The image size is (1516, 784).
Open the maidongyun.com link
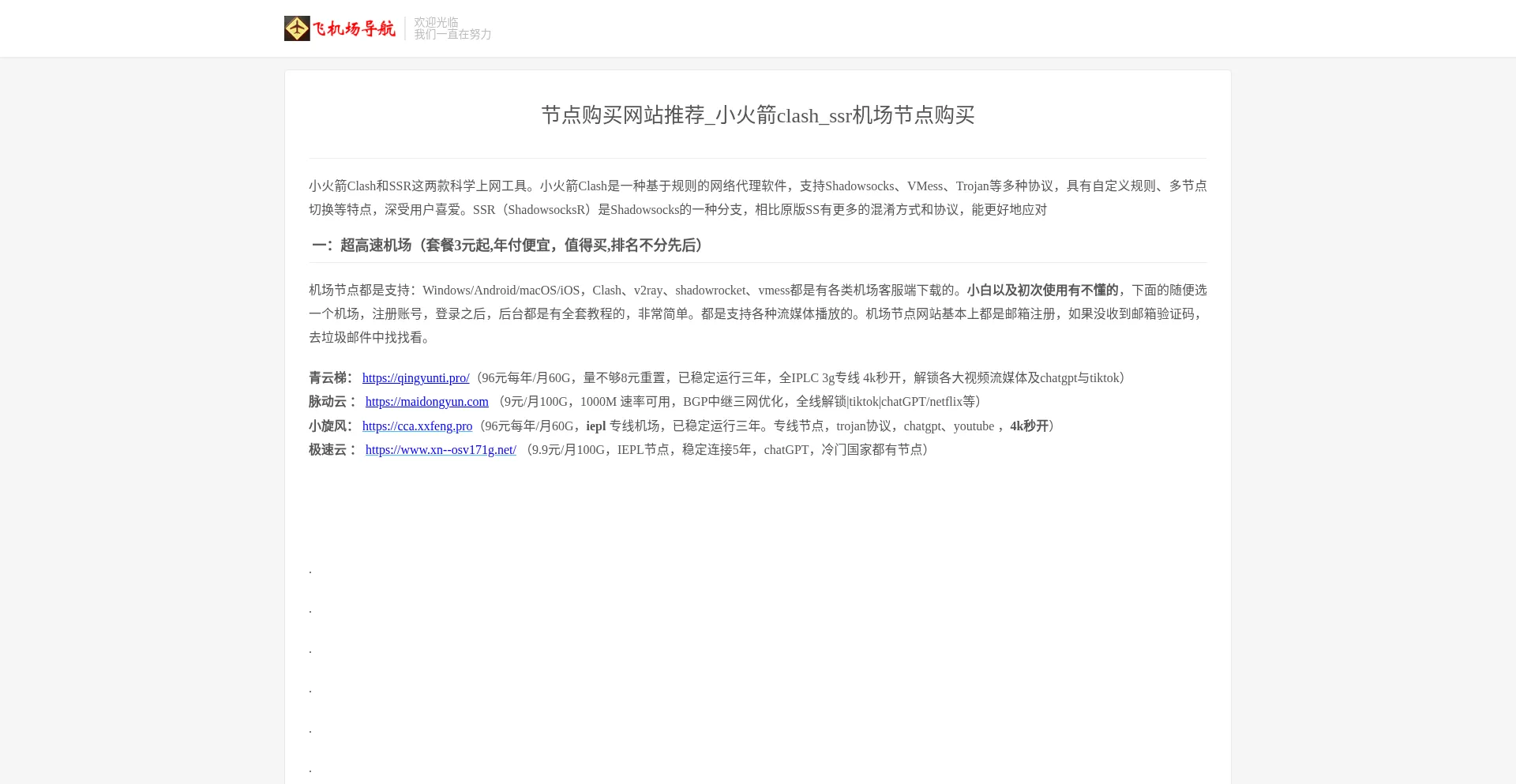[x=427, y=402]
